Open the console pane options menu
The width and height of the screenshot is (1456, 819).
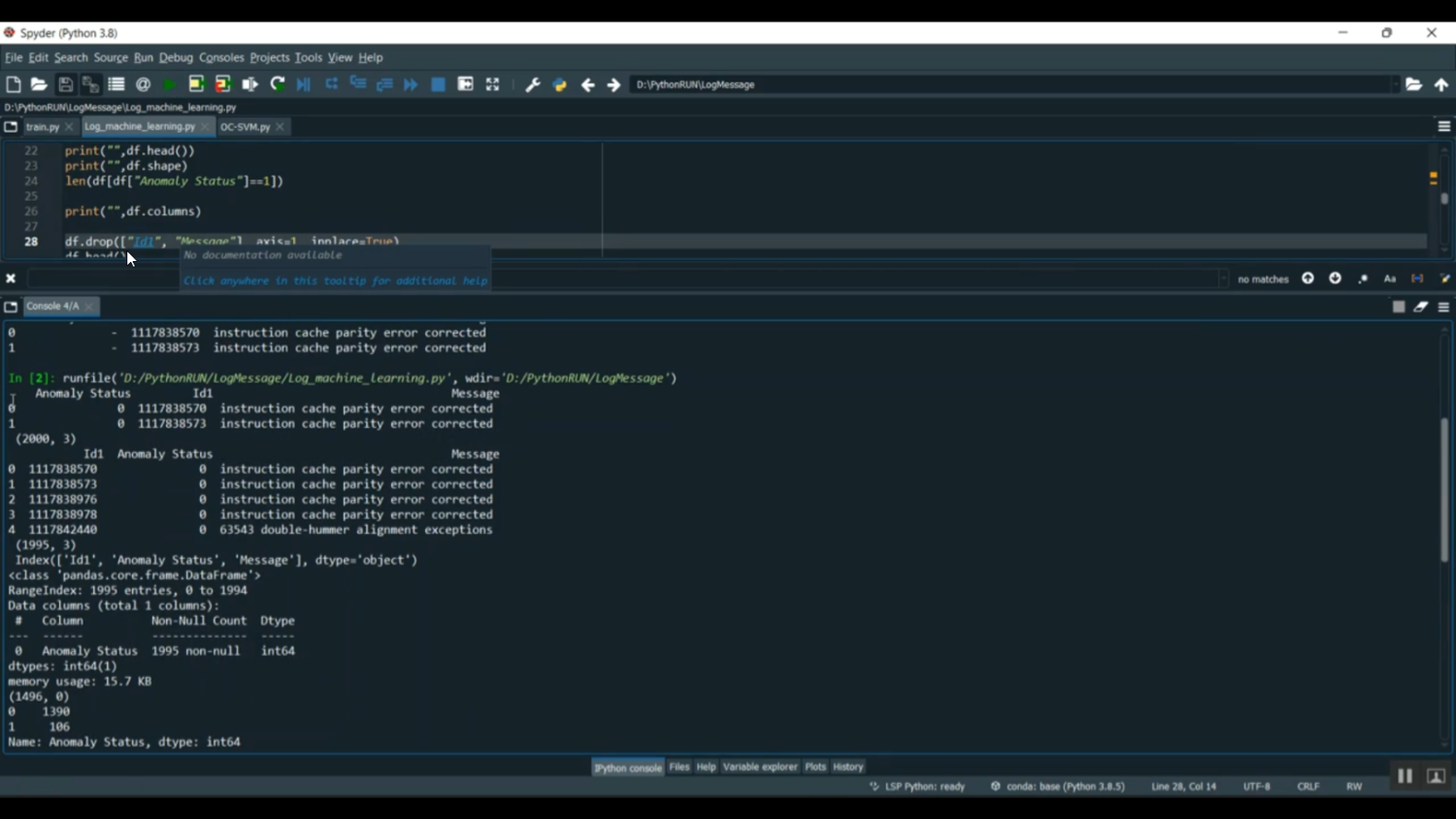(x=1443, y=307)
